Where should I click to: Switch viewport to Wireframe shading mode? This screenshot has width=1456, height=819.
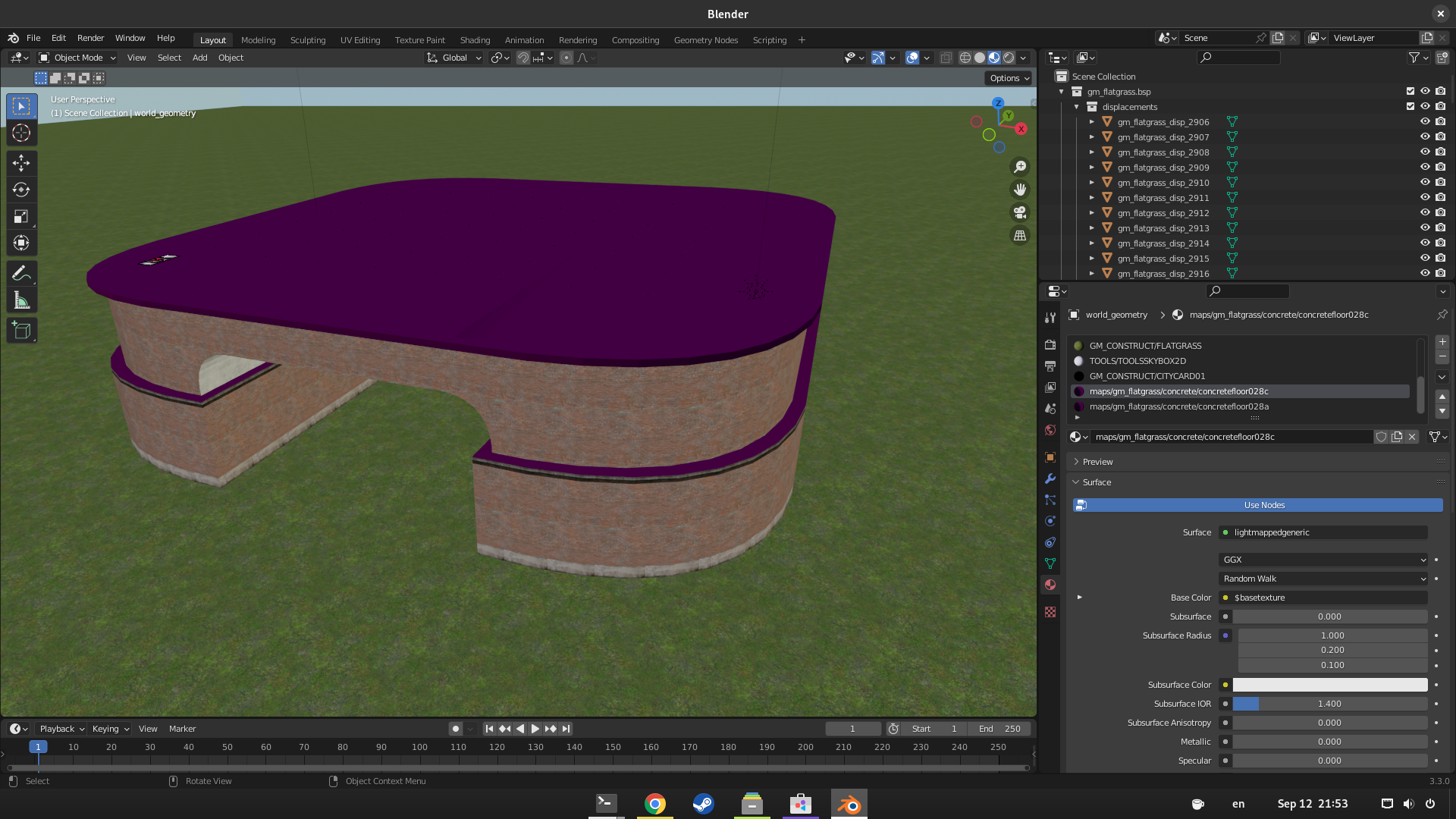(965, 58)
